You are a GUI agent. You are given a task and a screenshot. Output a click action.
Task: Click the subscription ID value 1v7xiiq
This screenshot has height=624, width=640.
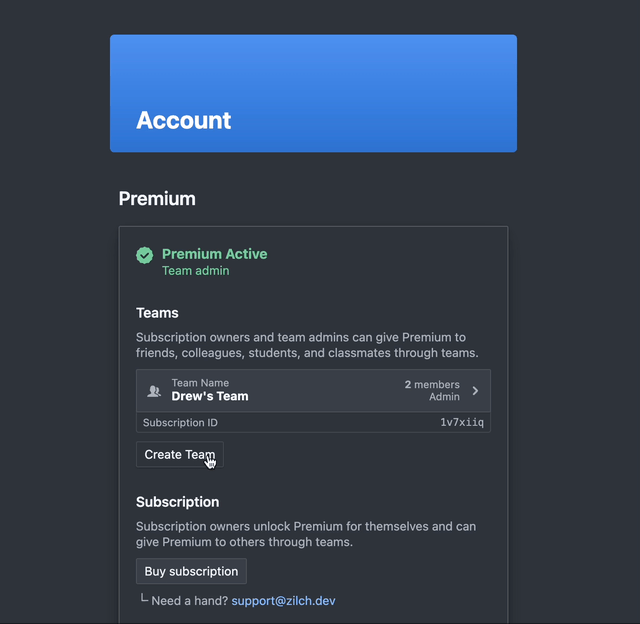click(x=462, y=422)
